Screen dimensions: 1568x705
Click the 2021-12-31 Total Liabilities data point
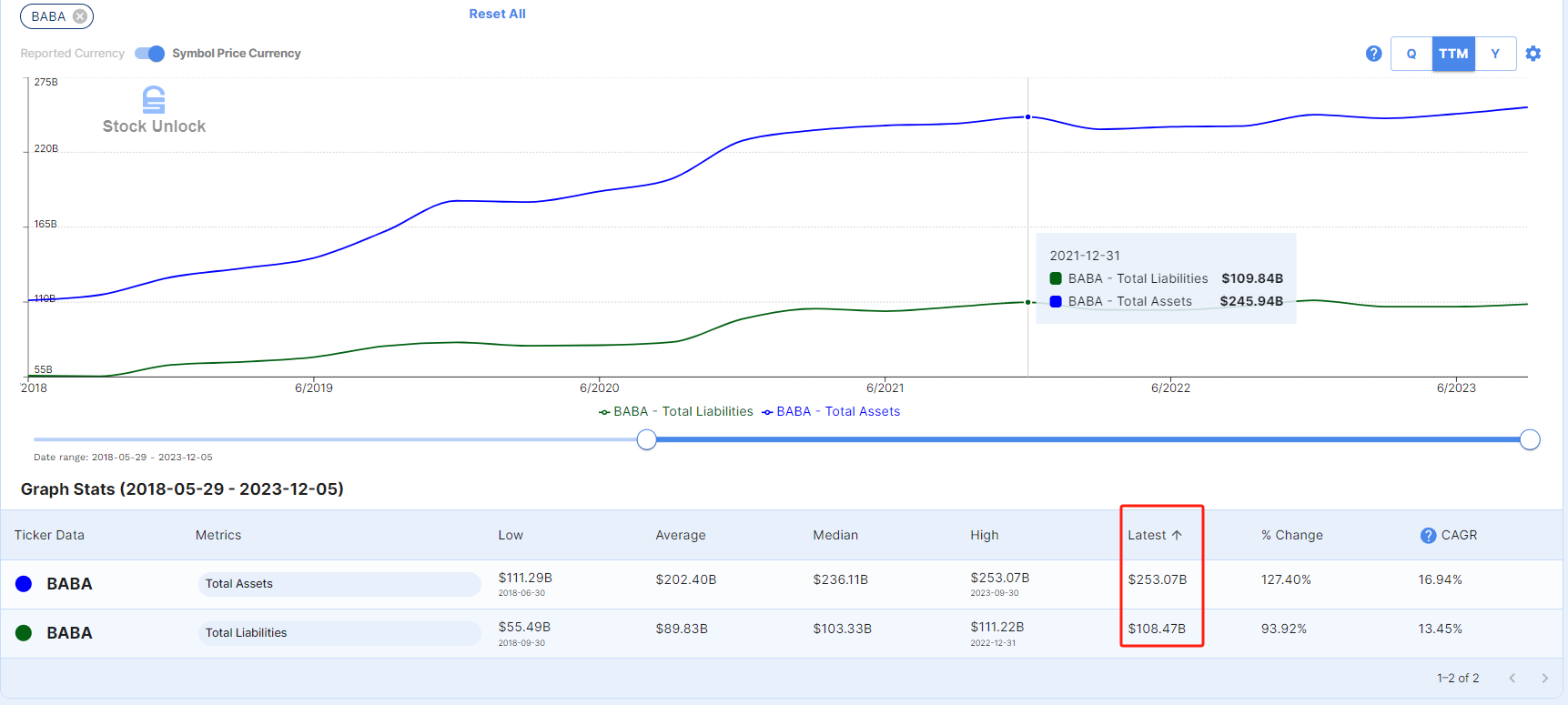[1028, 302]
